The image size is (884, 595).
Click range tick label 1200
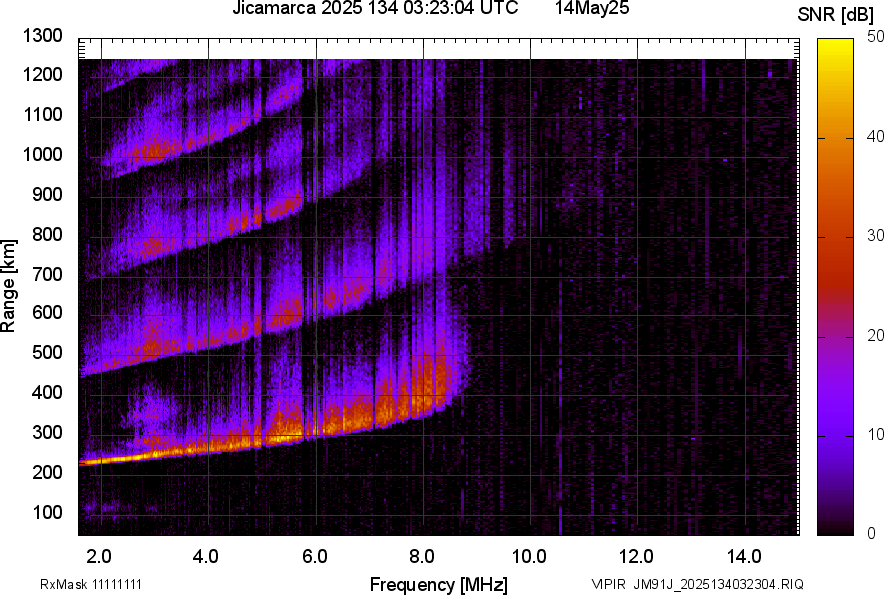43,74
